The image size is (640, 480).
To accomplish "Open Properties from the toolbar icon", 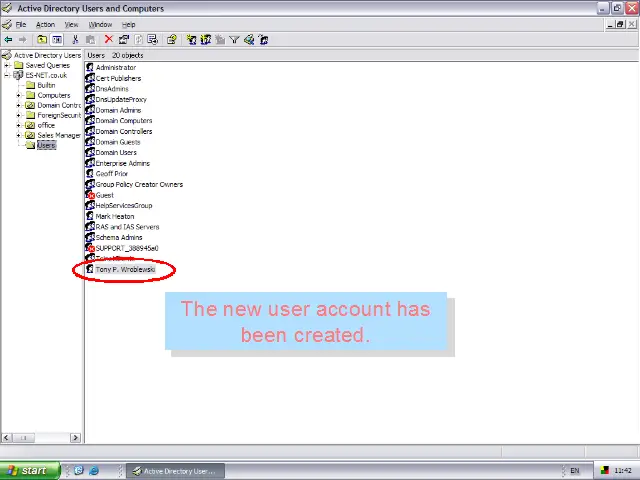I will (x=124, y=40).
